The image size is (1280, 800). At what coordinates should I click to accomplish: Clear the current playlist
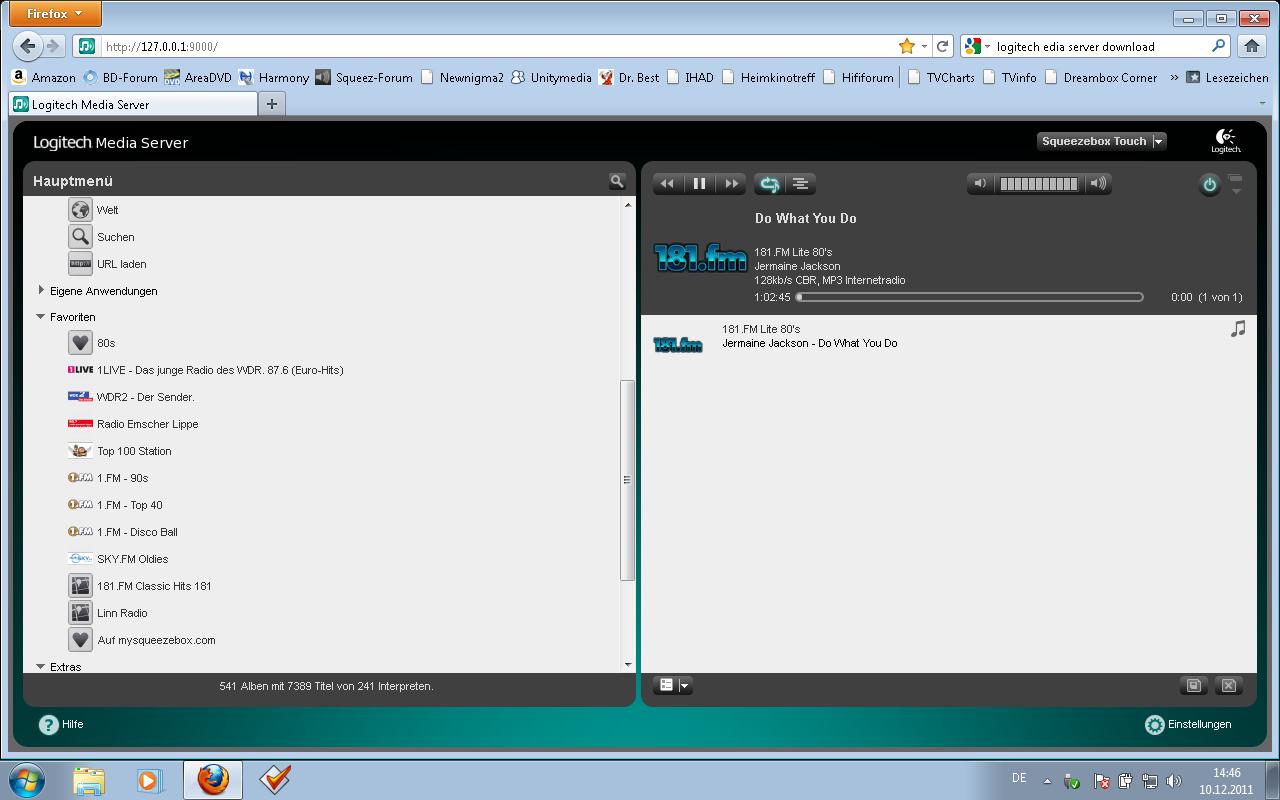(x=1229, y=686)
